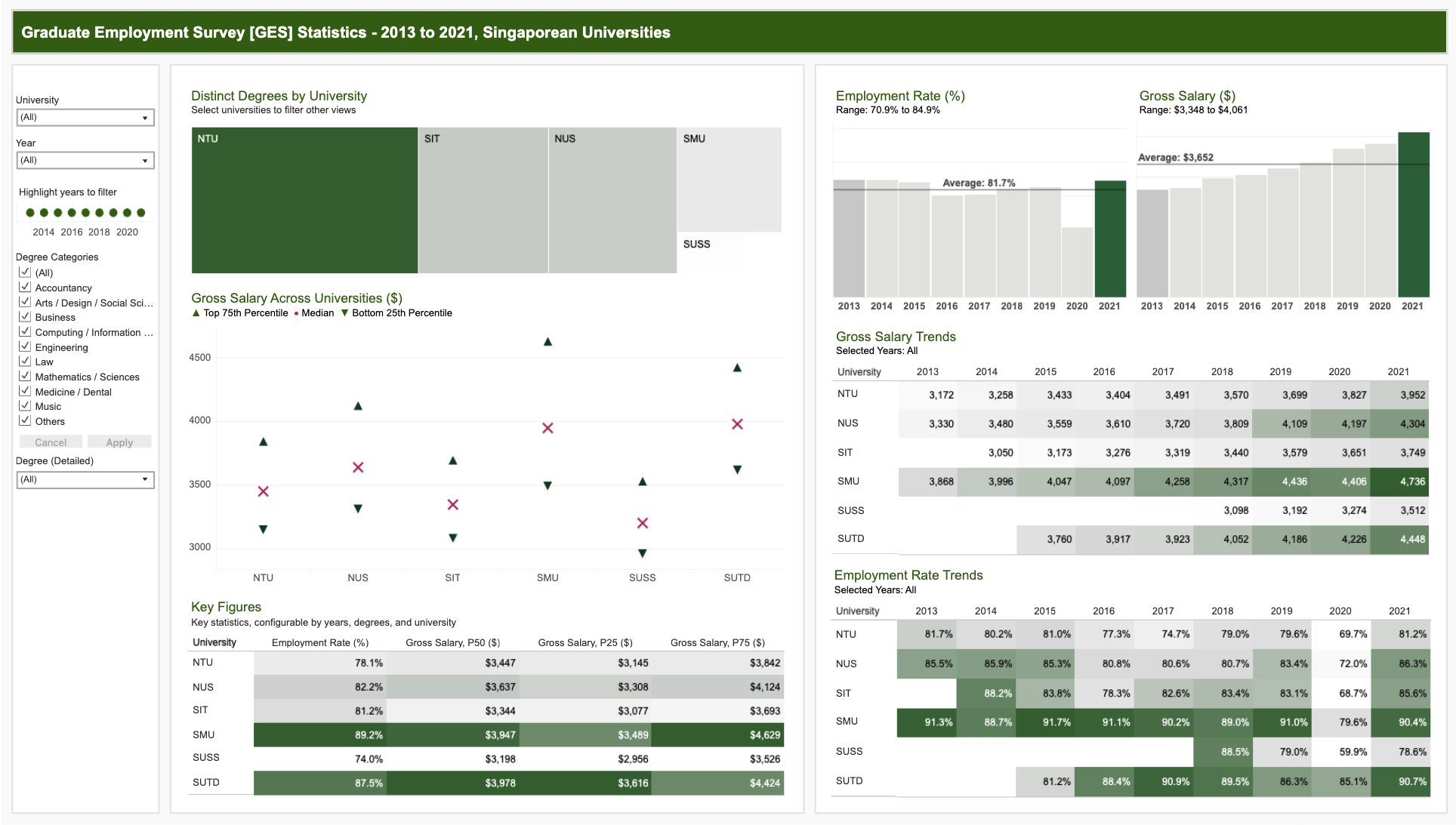
Task: Click SMU 2013 employment rate cell 91.3%
Action: click(x=927, y=722)
